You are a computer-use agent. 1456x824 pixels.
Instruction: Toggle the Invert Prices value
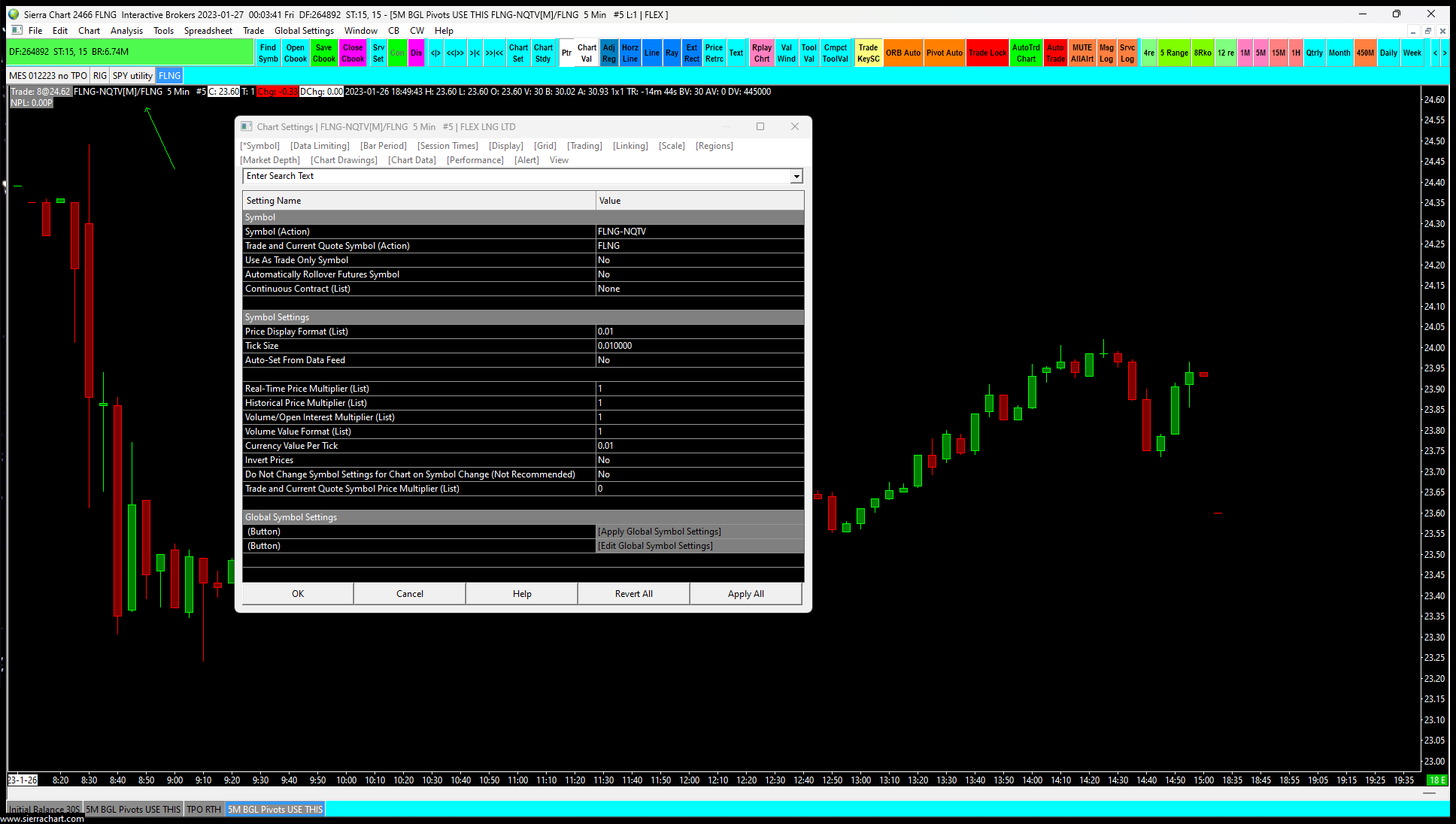[x=699, y=460]
